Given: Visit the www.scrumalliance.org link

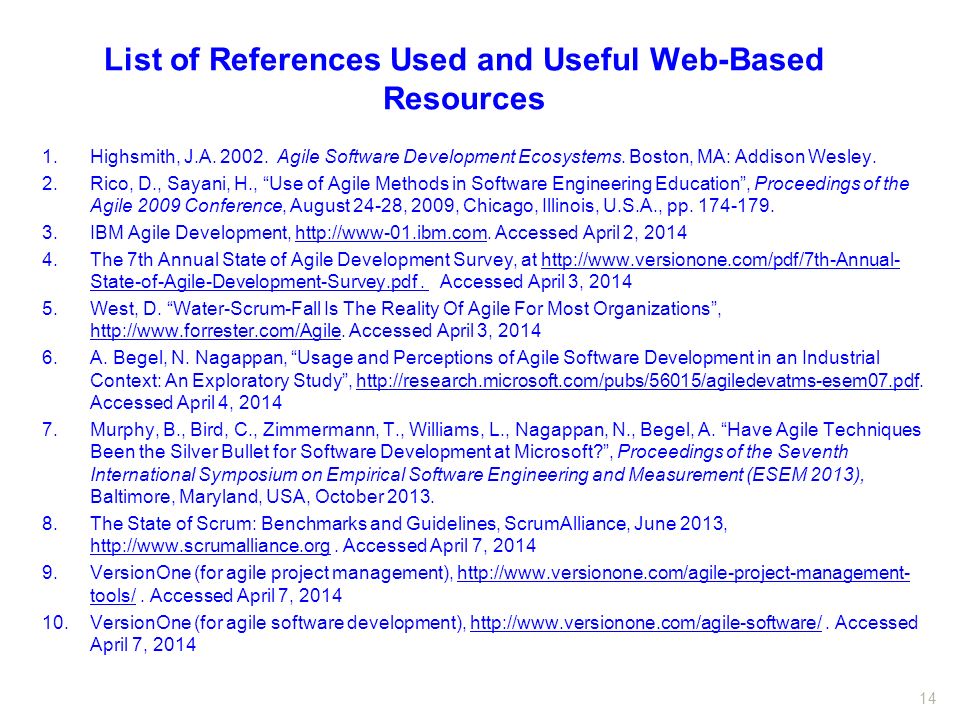Looking at the screenshot, I should [210, 546].
